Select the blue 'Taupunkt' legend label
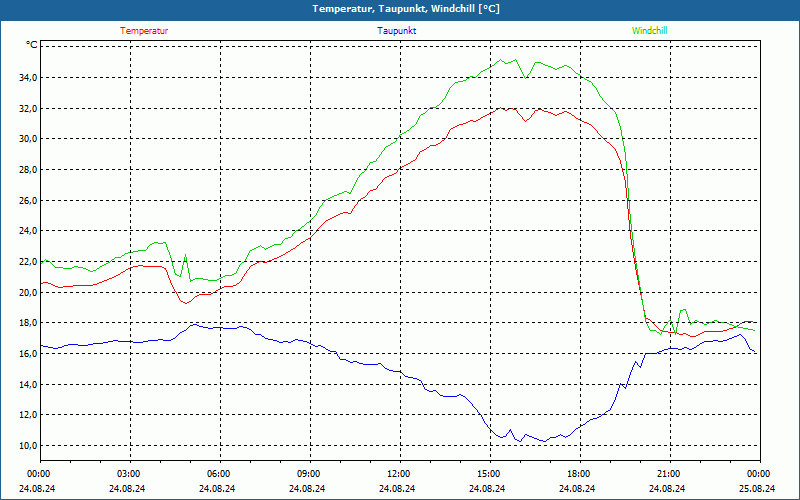This screenshot has height=500, width=800. pyautogui.click(x=396, y=31)
